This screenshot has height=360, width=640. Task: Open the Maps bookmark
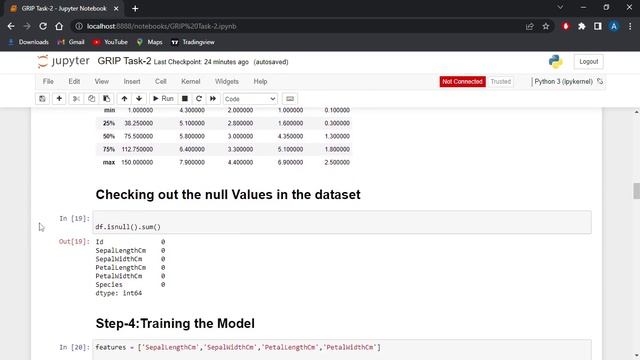[149, 42]
